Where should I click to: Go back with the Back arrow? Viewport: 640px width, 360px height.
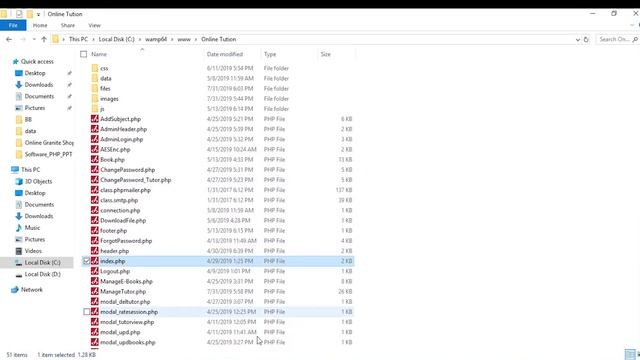9,39
